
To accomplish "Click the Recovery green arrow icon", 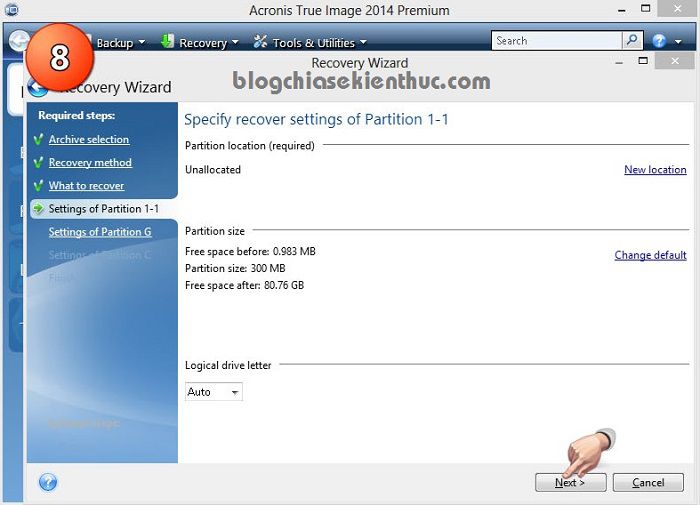I will coord(167,42).
